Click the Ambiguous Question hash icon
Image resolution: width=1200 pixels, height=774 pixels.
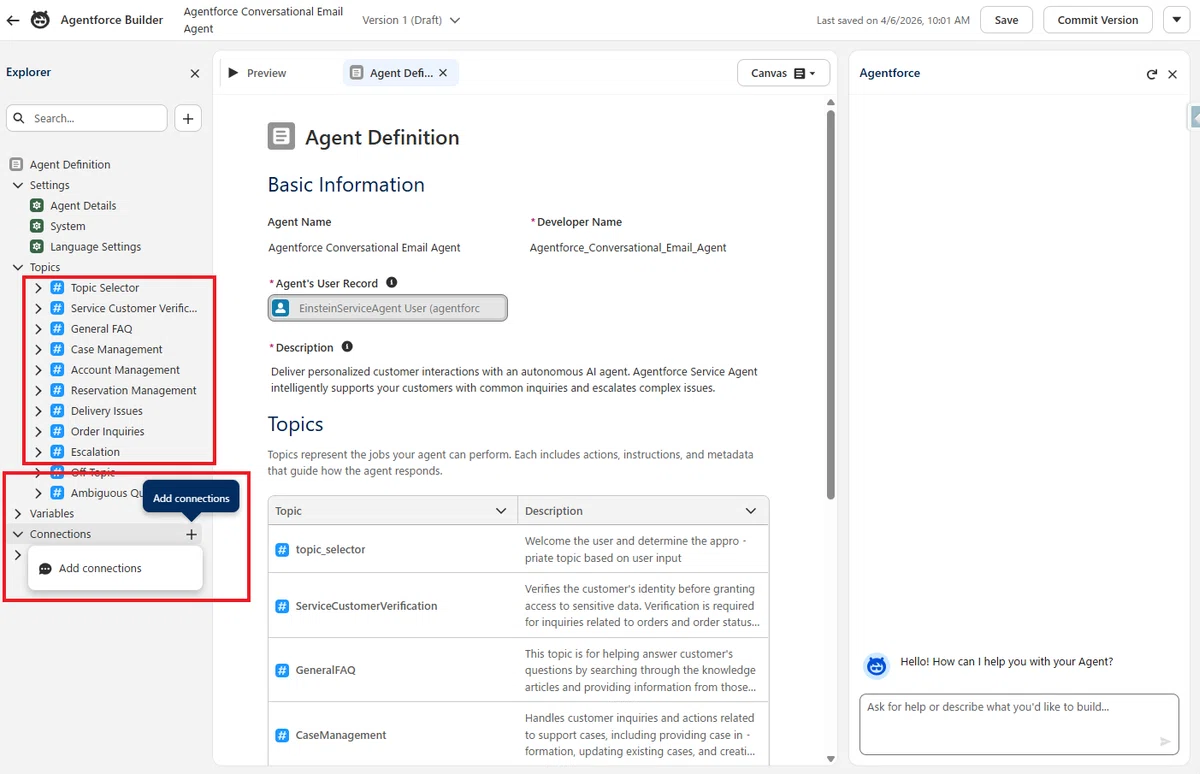(x=57, y=493)
